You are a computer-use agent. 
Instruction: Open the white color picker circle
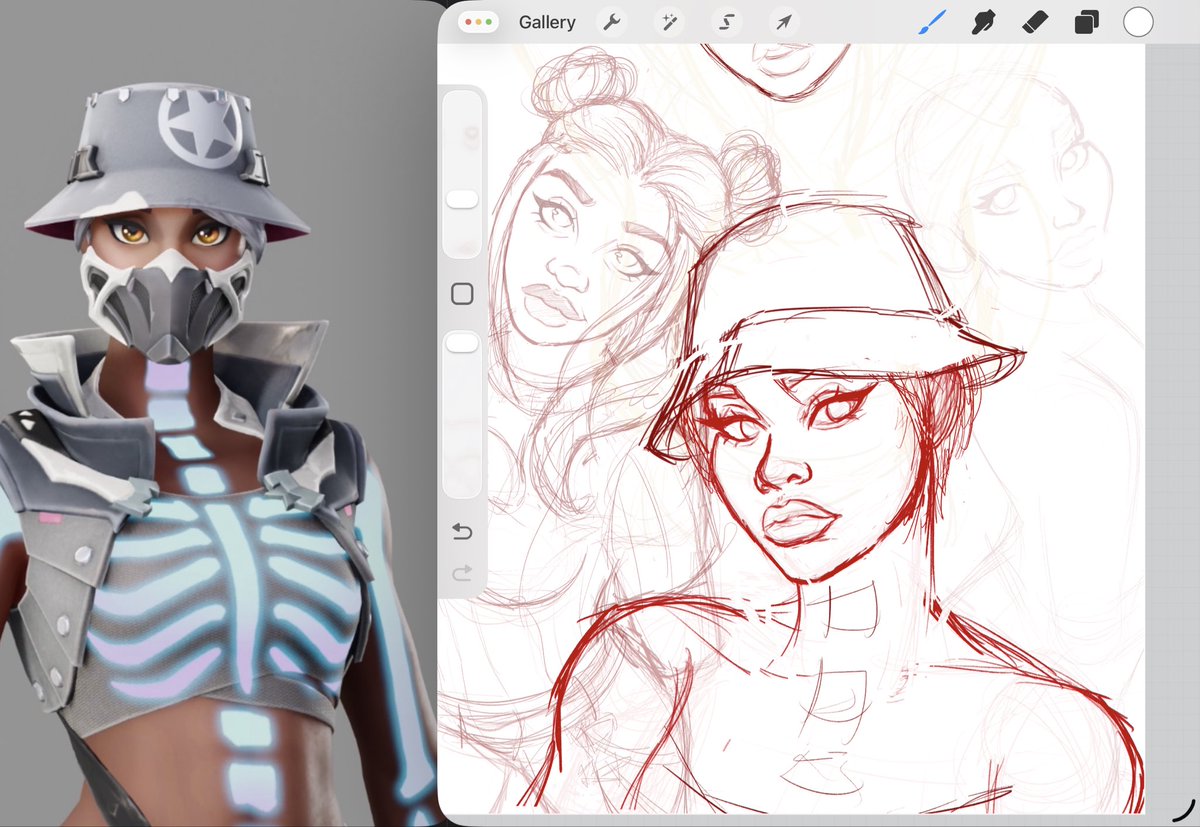tap(1138, 22)
